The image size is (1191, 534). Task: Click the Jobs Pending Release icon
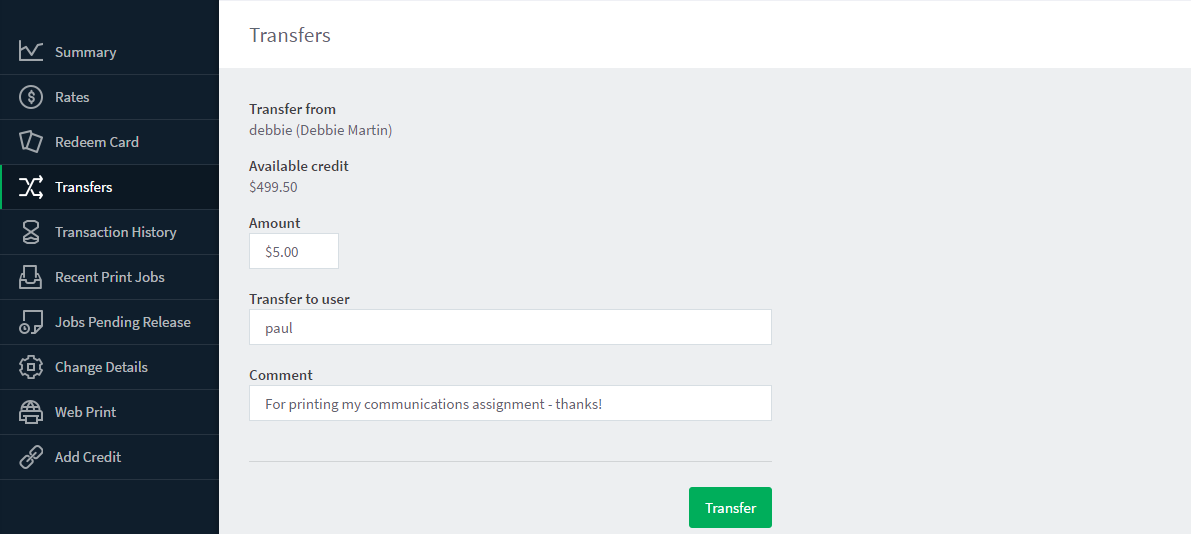31,322
